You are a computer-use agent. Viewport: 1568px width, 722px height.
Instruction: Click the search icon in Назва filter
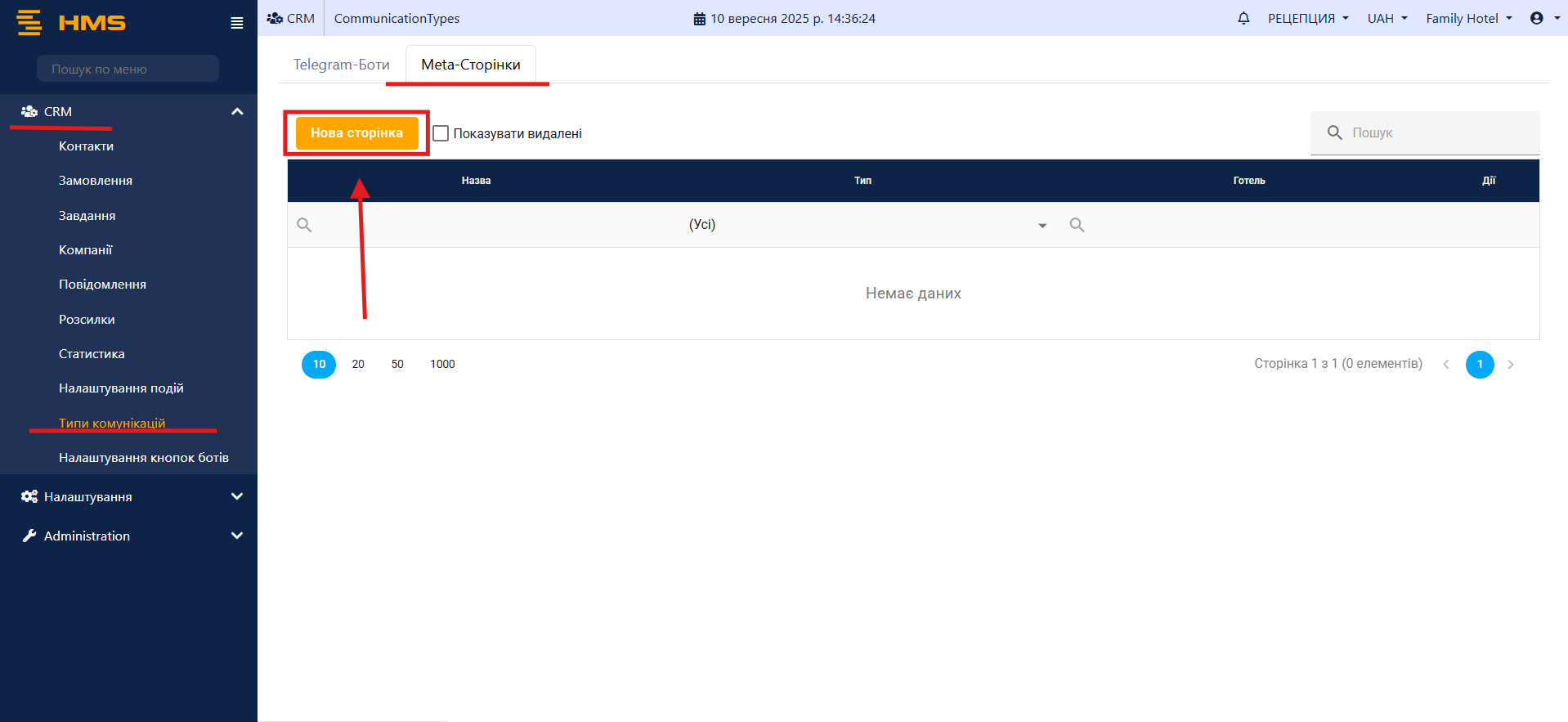[x=304, y=225]
